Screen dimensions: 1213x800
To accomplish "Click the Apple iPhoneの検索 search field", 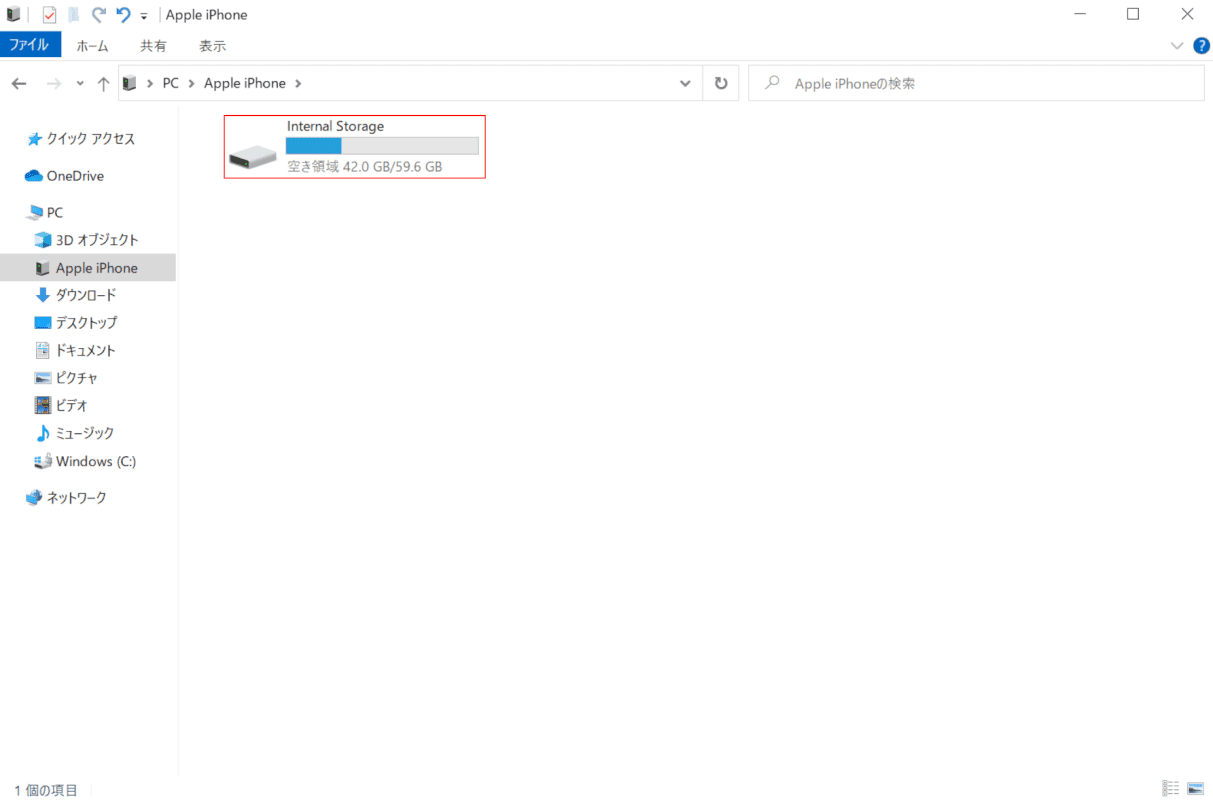I will tap(976, 84).
